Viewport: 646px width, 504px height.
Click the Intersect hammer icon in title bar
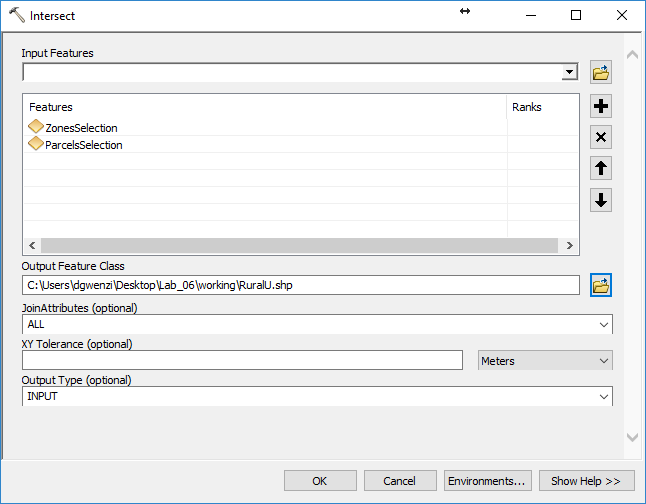[16, 16]
